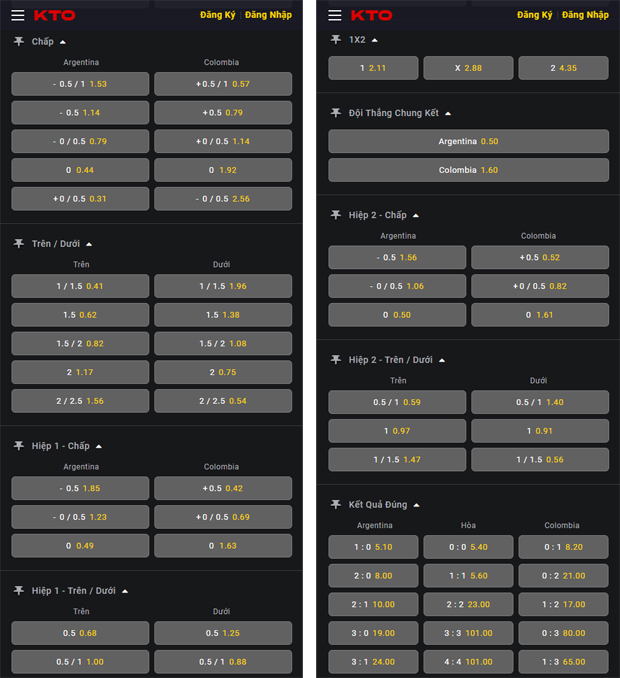Pick correct score 1 : 0 at 5.10
The width and height of the screenshot is (620, 678).
point(373,547)
